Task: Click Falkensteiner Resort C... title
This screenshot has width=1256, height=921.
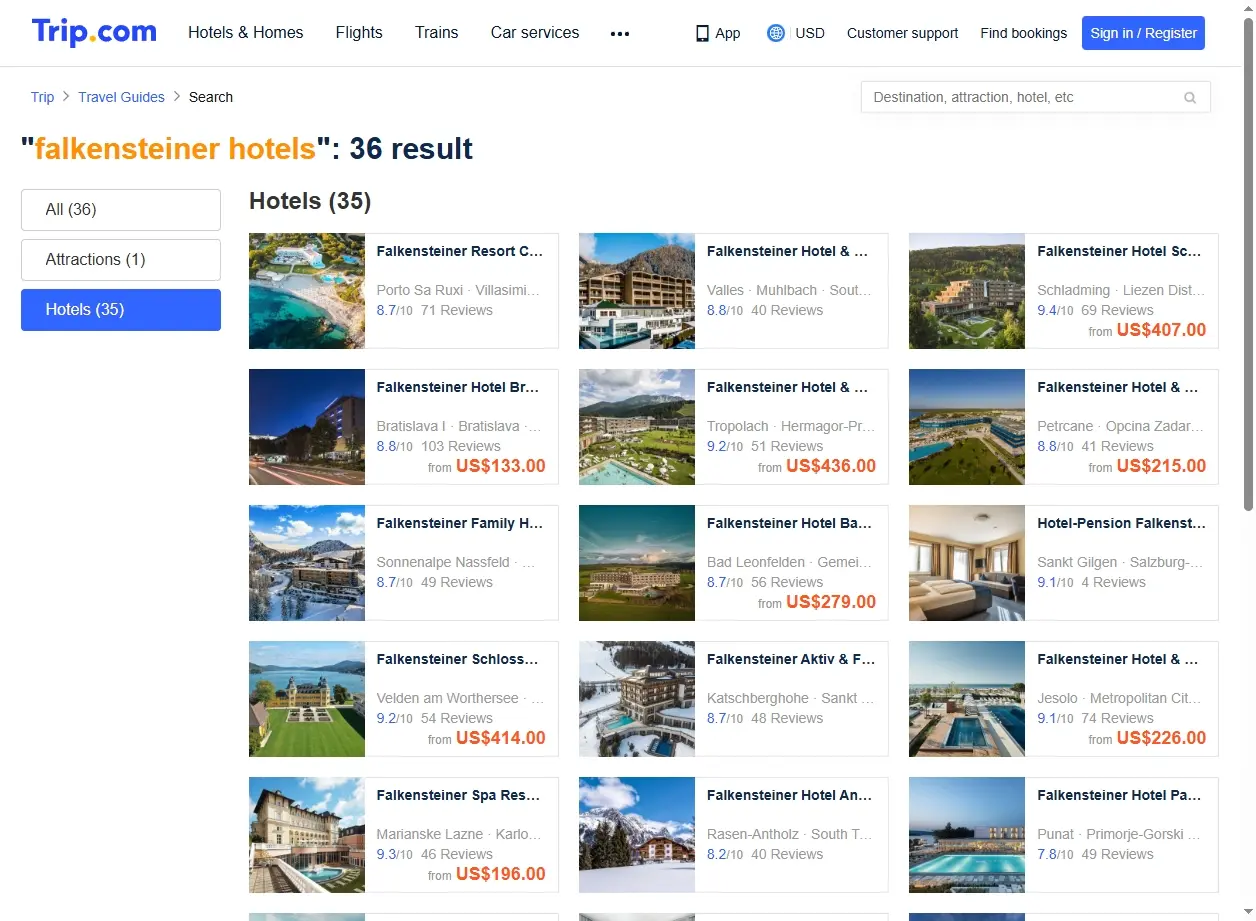Action: click(460, 252)
